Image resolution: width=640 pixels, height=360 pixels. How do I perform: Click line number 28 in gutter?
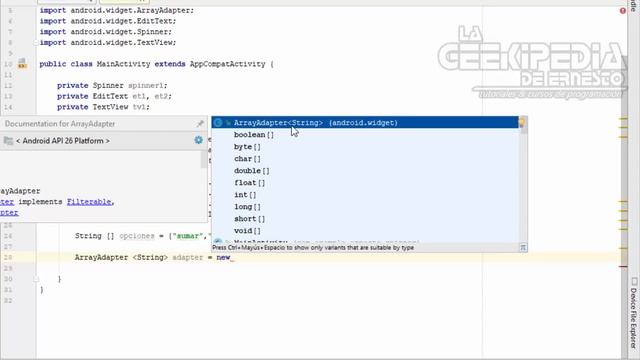click(x=8, y=258)
